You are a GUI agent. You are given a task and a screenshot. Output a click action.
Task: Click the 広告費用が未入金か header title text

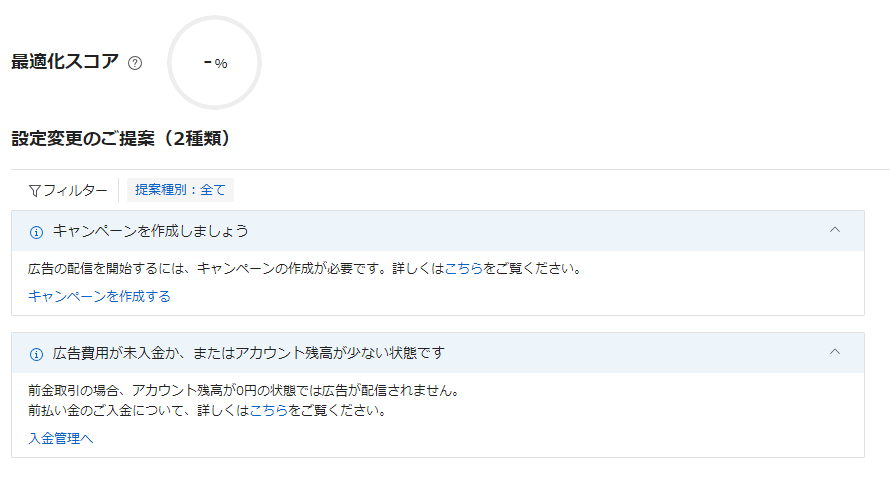click(249, 353)
